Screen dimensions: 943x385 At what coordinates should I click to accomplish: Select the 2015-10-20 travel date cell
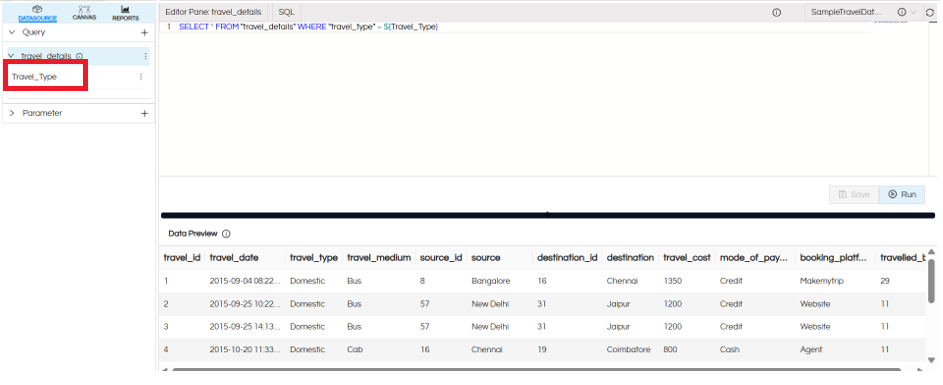pyautogui.click(x=245, y=350)
